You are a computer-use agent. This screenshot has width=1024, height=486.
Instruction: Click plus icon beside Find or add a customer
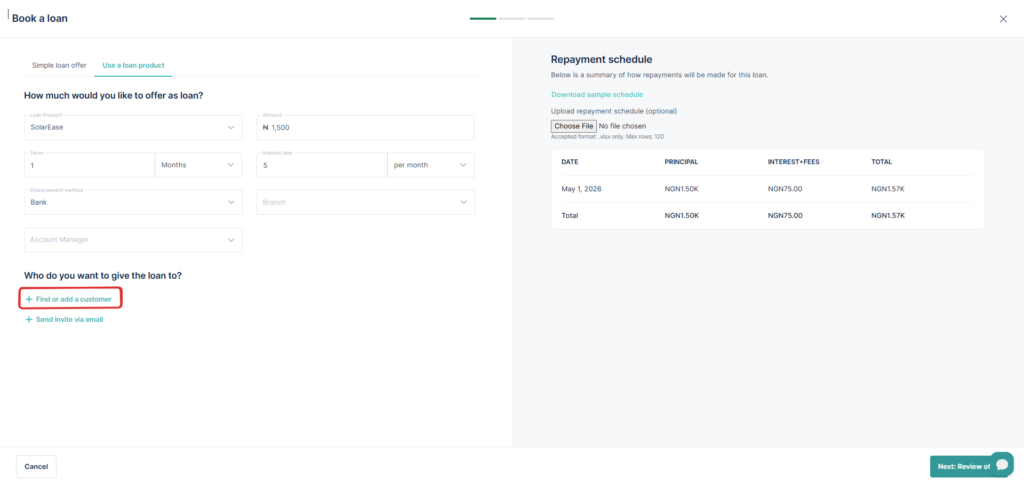[x=29, y=299]
